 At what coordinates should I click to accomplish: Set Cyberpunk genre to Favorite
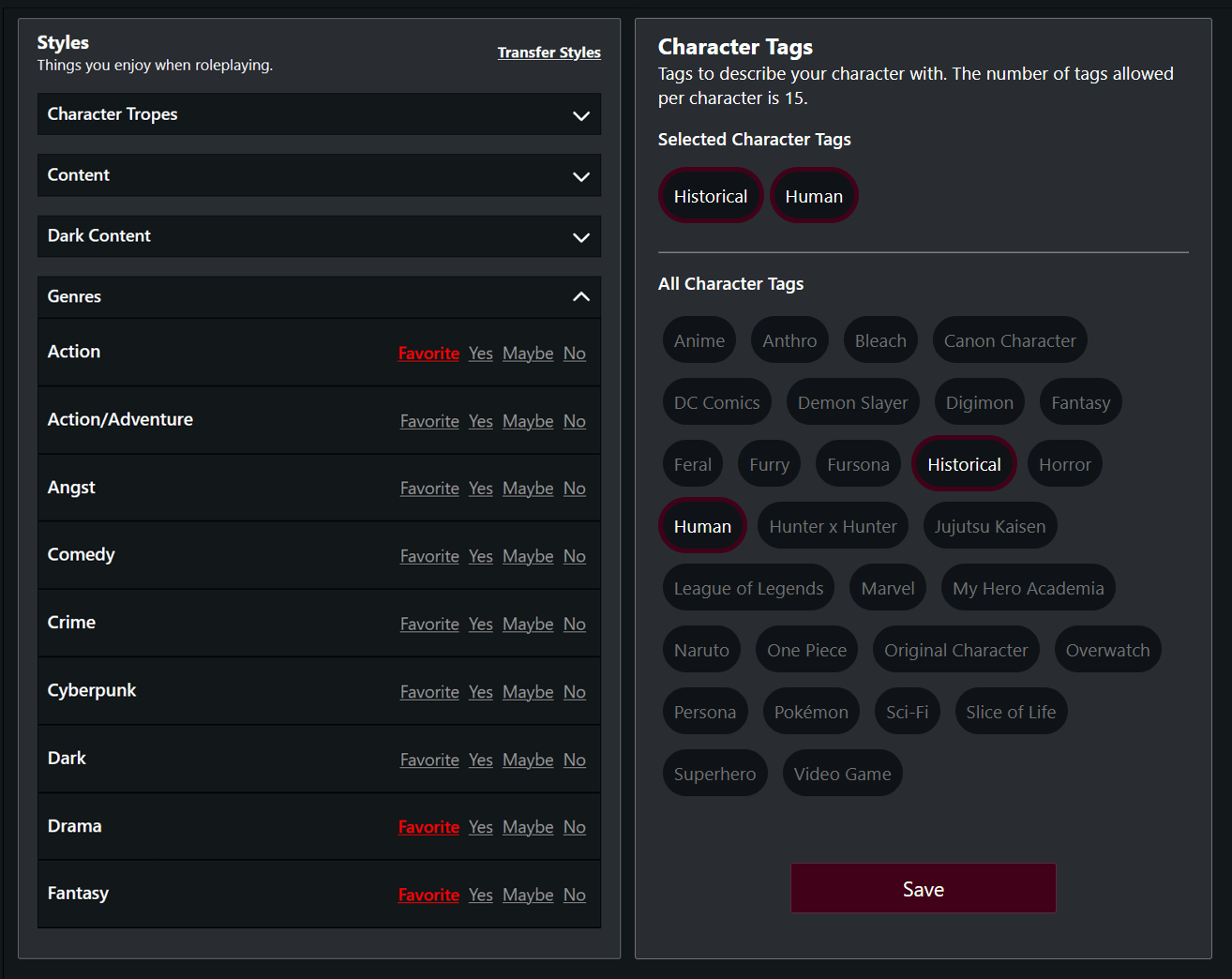429,692
